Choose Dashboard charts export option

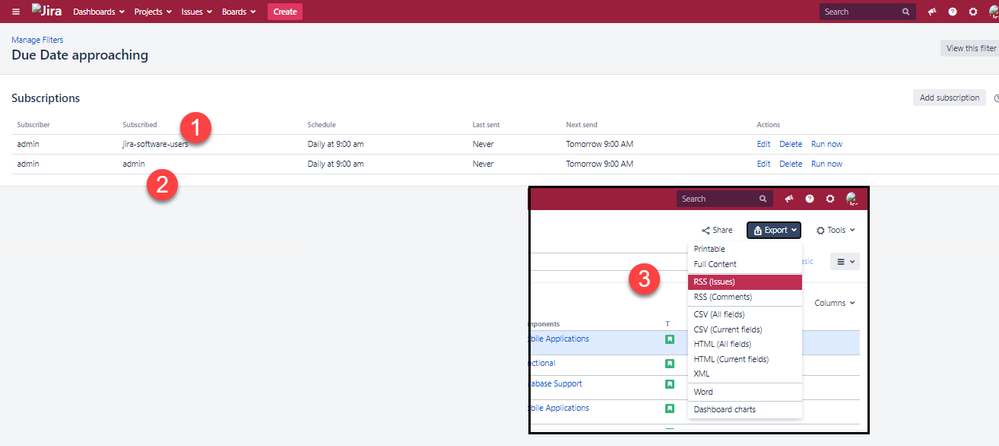click(745, 410)
